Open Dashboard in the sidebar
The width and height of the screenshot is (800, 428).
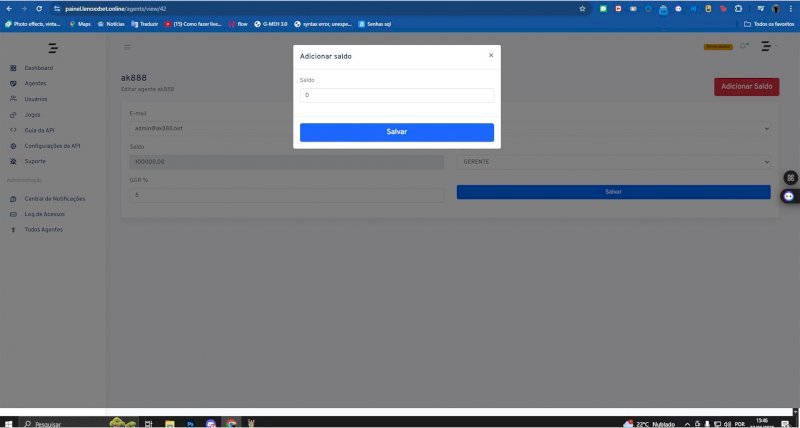pos(39,68)
